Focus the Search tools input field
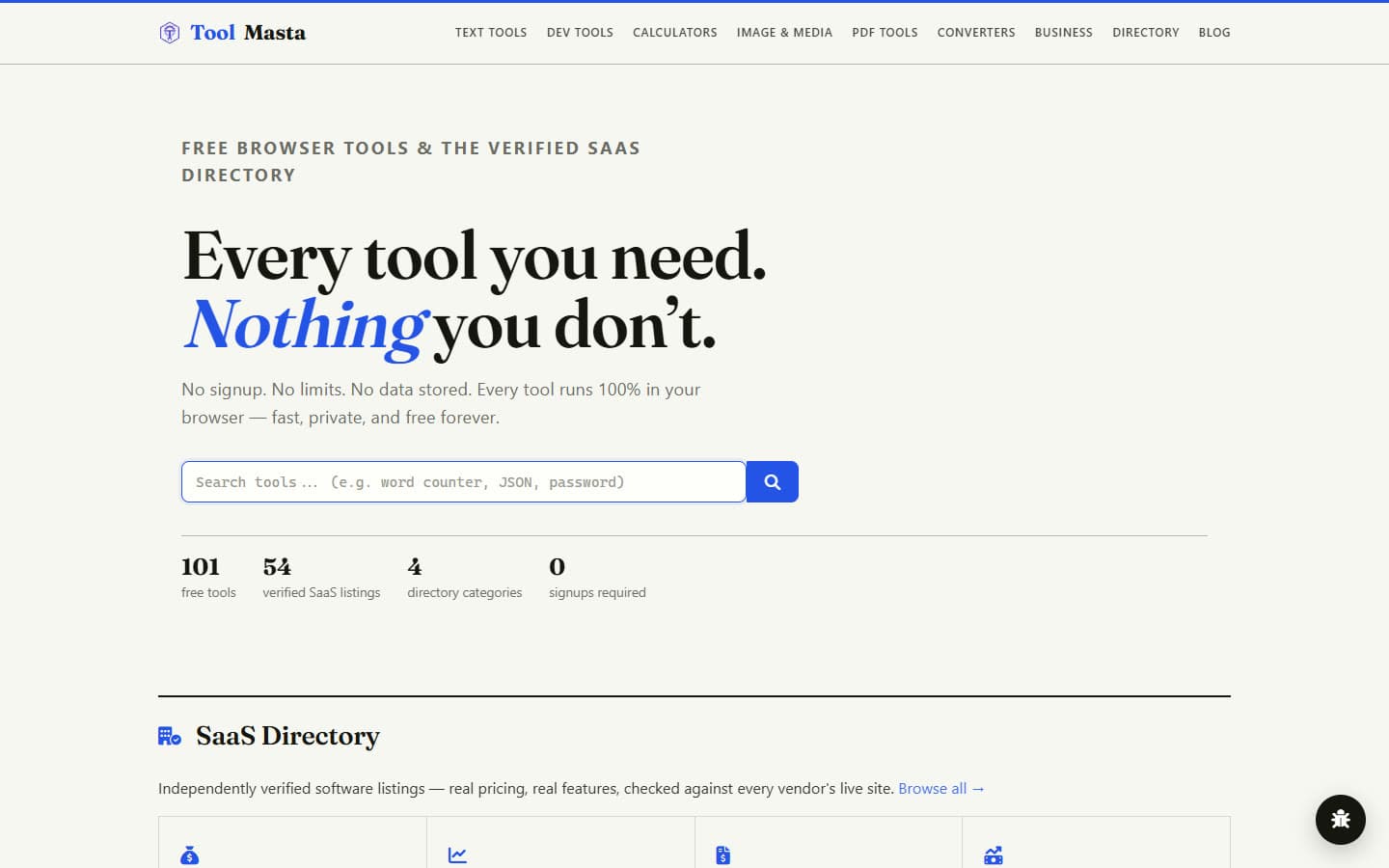 464,482
